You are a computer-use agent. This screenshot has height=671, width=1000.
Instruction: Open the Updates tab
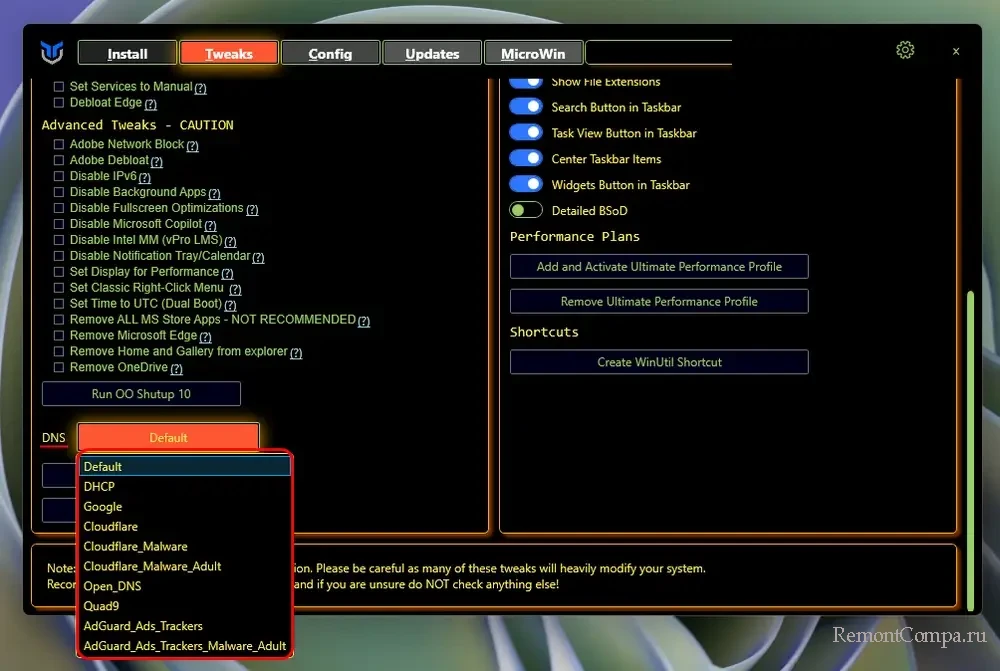(x=432, y=53)
